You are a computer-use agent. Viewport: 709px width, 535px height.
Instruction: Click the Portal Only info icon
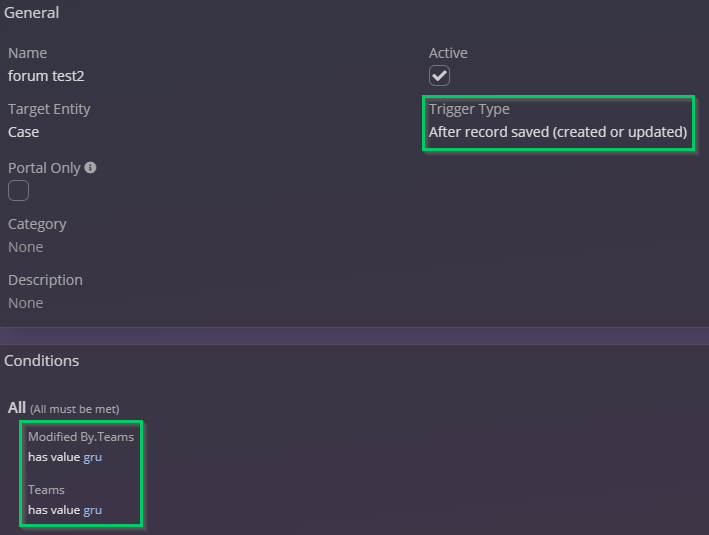click(x=91, y=168)
